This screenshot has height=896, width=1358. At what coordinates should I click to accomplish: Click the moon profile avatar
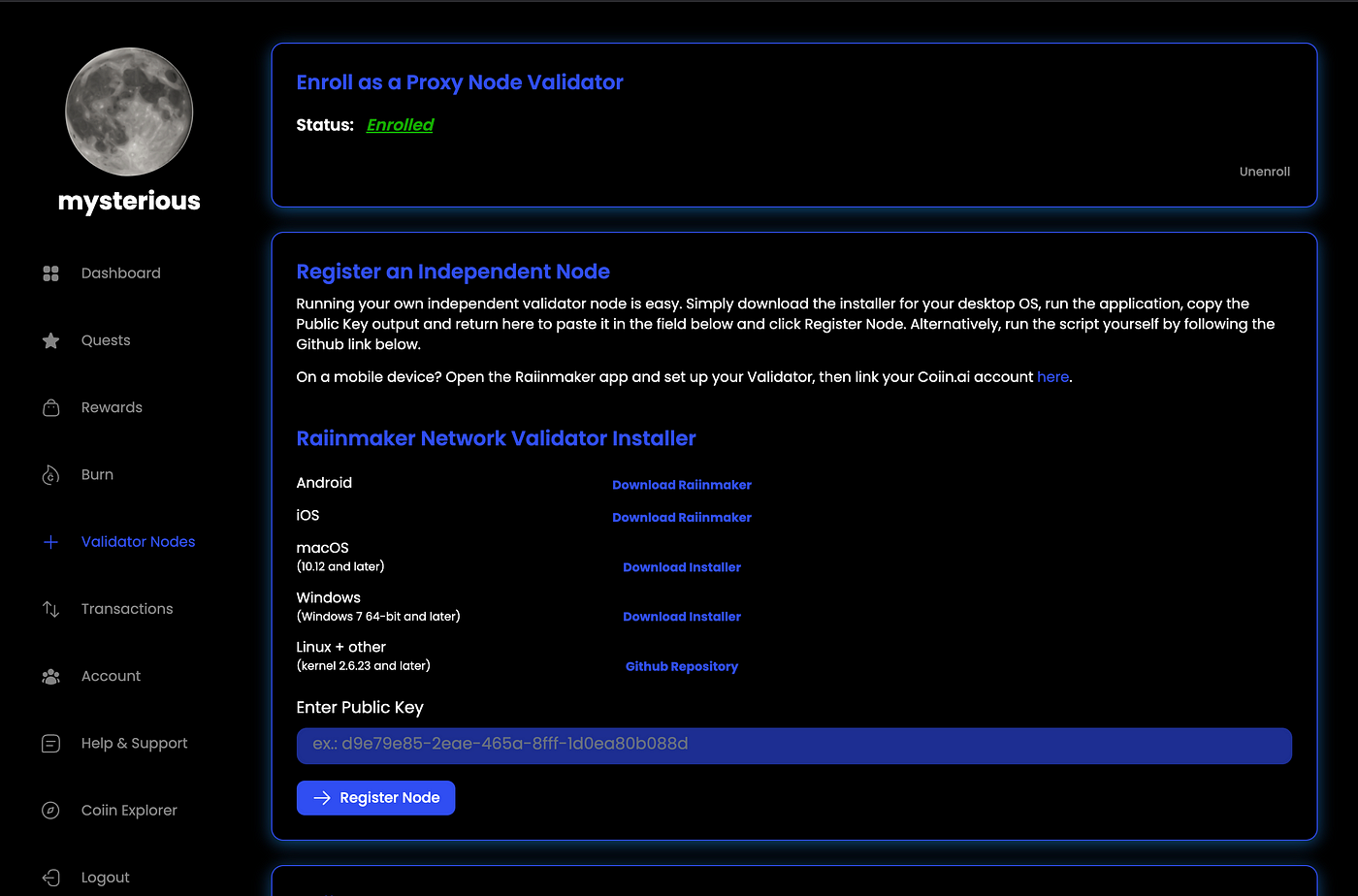(129, 112)
